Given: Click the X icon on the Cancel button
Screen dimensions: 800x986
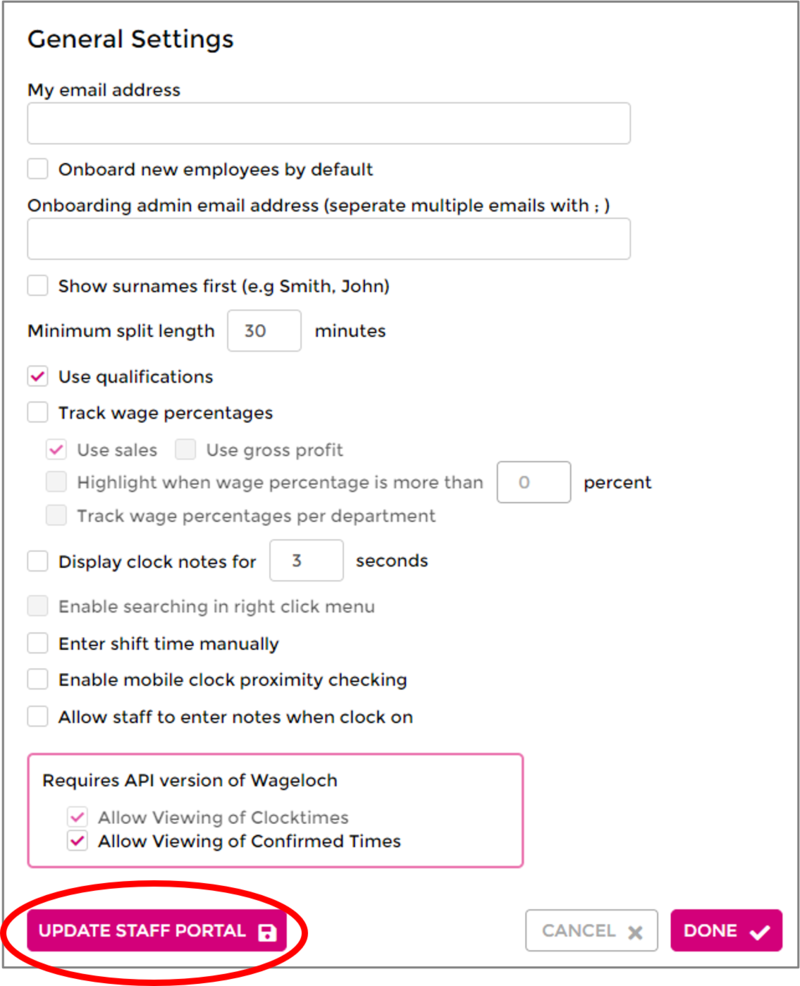Looking at the screenshot, I should pos(635,930).
